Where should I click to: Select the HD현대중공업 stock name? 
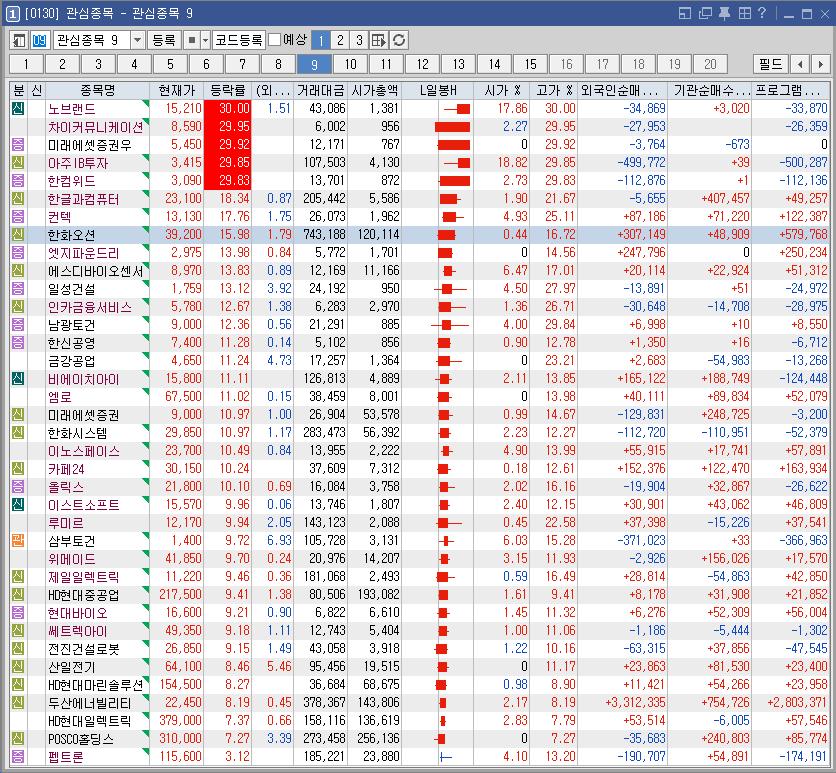click(83, 594)
